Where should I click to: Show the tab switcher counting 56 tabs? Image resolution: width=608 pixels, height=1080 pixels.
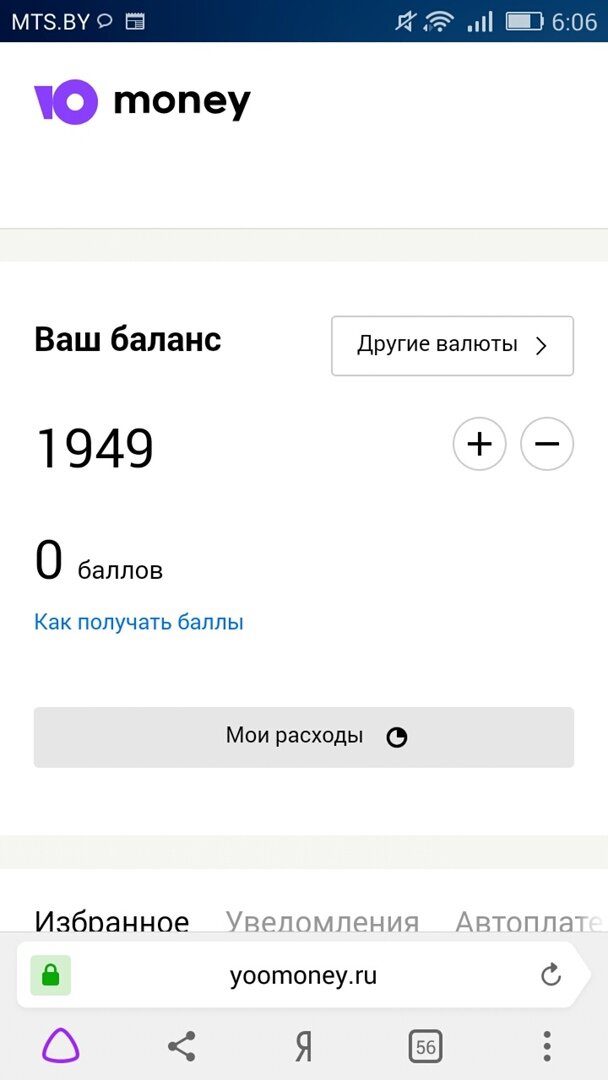click(x=425, y=1046)
